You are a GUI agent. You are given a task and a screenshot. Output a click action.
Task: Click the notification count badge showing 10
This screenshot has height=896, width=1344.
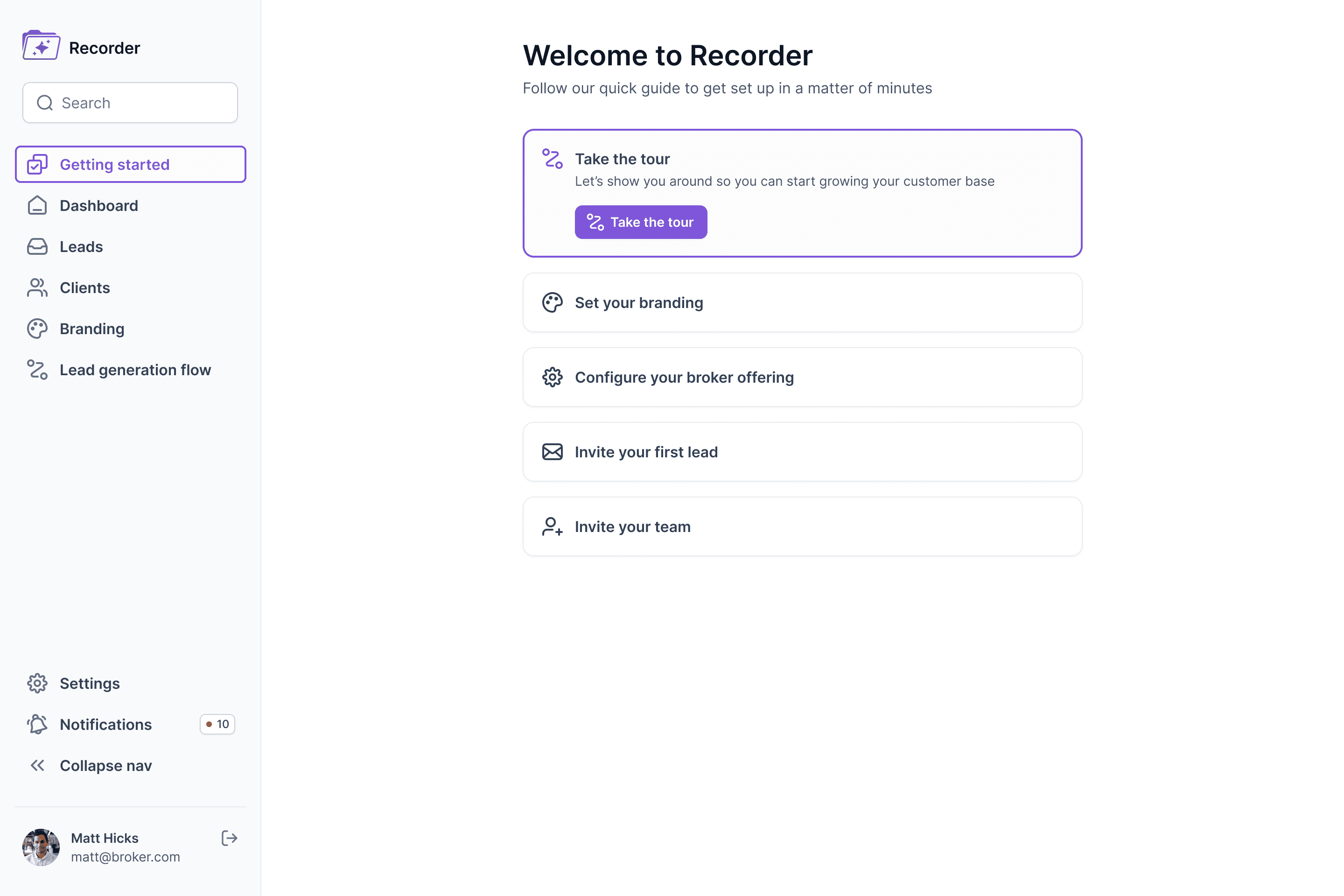point(217,724)
